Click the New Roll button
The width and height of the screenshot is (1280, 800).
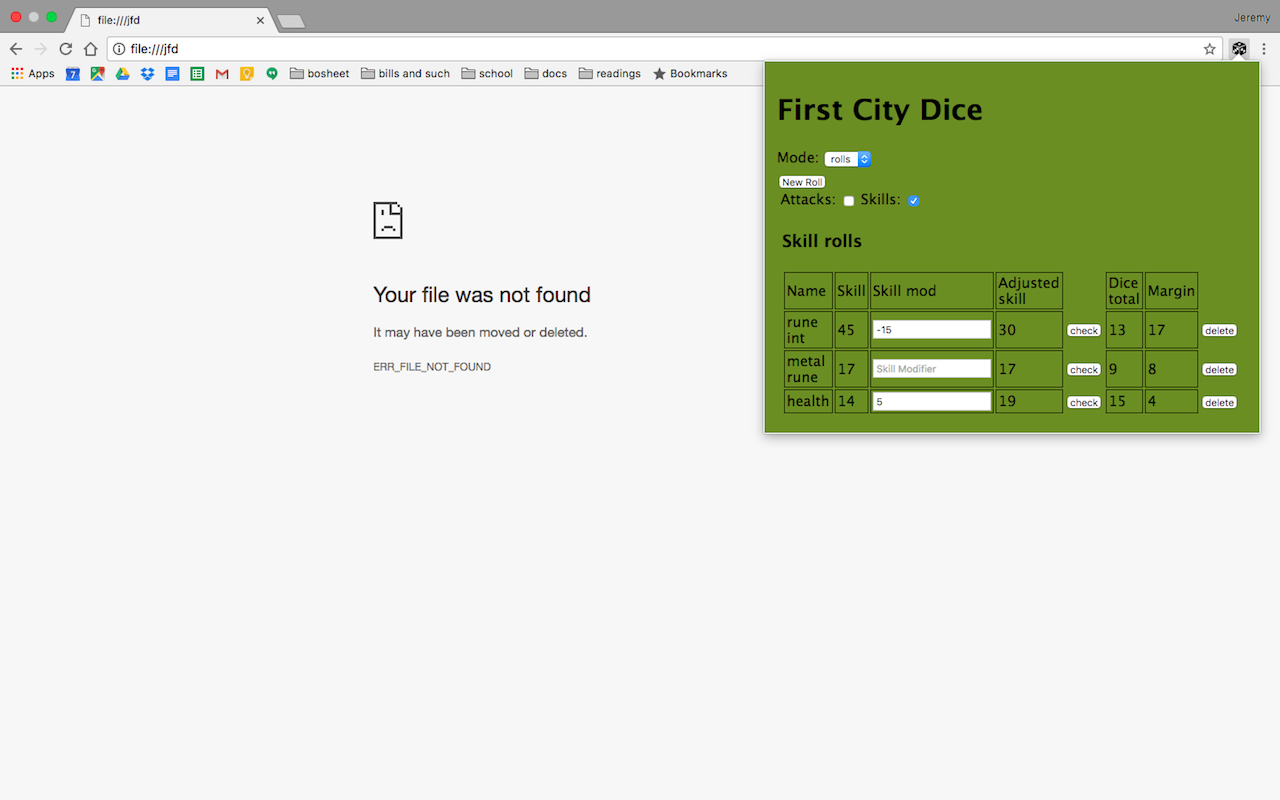point(802,182)
